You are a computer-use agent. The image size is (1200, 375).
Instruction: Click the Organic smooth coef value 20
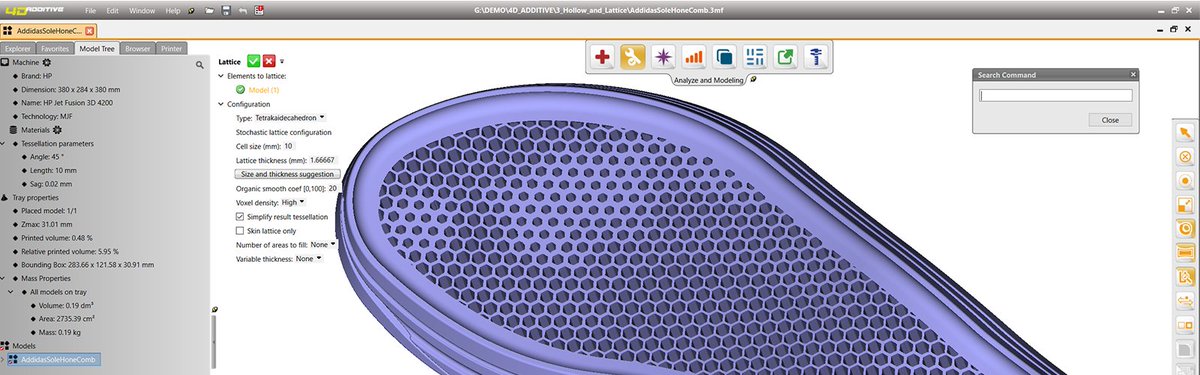tap(332, 188)
